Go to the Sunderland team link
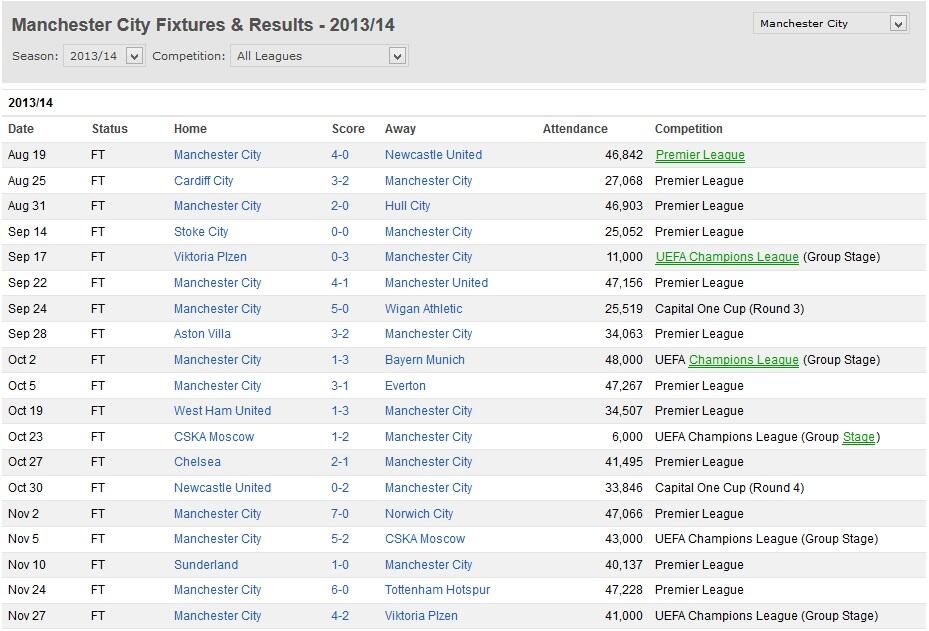This screenshot has height=631, width=929. click(x=206, y=565)
